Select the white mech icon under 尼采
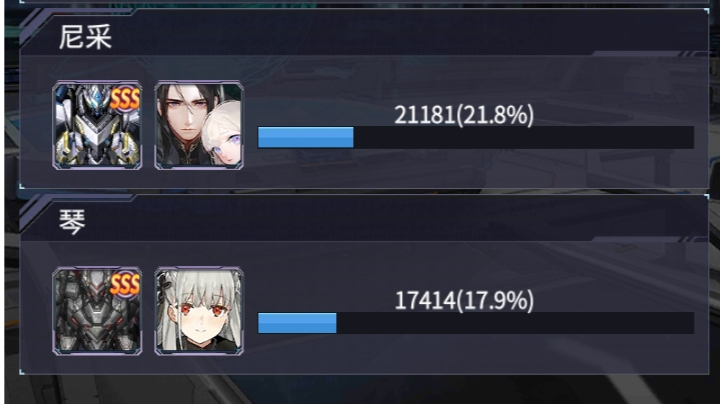 [x=97, y=125]
